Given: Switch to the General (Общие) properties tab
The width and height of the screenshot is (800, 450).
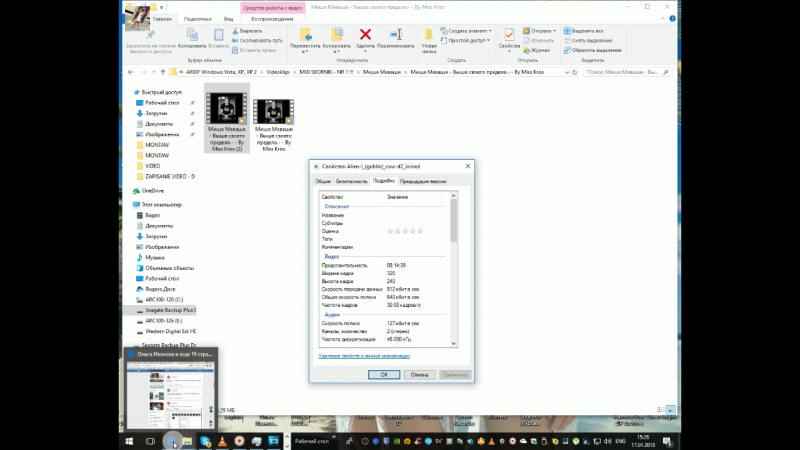Looking at the screenshot, I should click(323, 181).
